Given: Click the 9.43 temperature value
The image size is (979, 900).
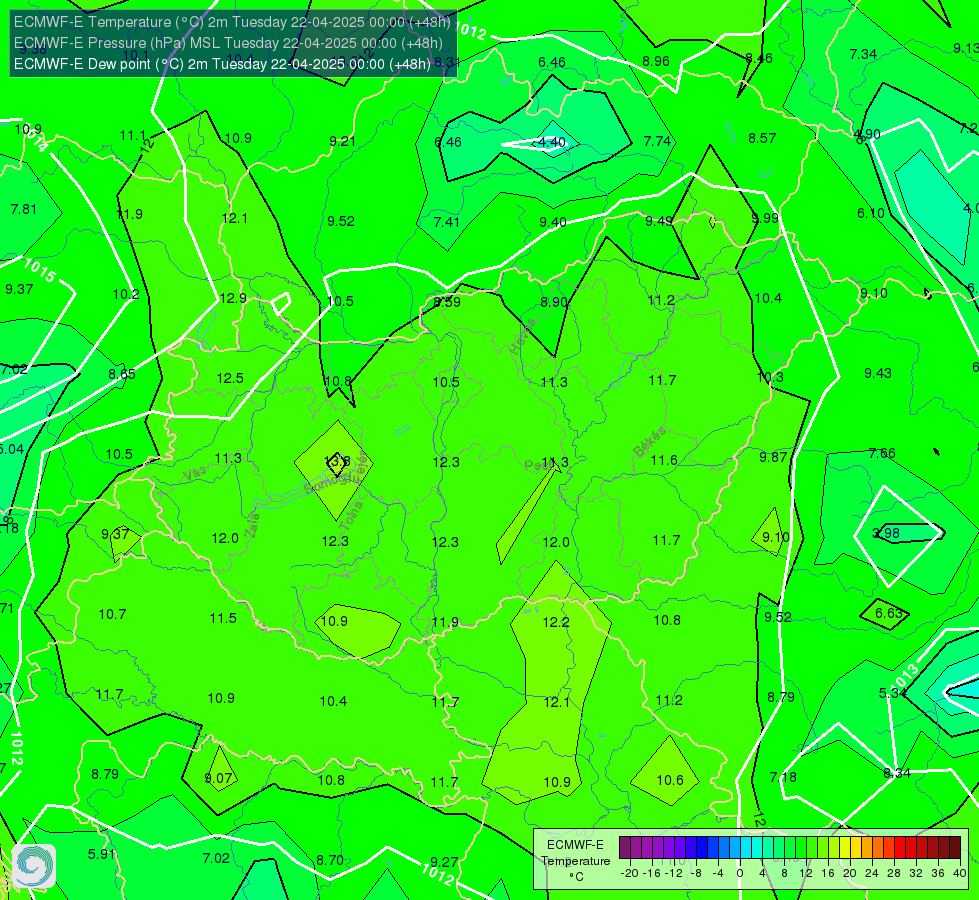Looking at the screenshot, I should (878, 373).
